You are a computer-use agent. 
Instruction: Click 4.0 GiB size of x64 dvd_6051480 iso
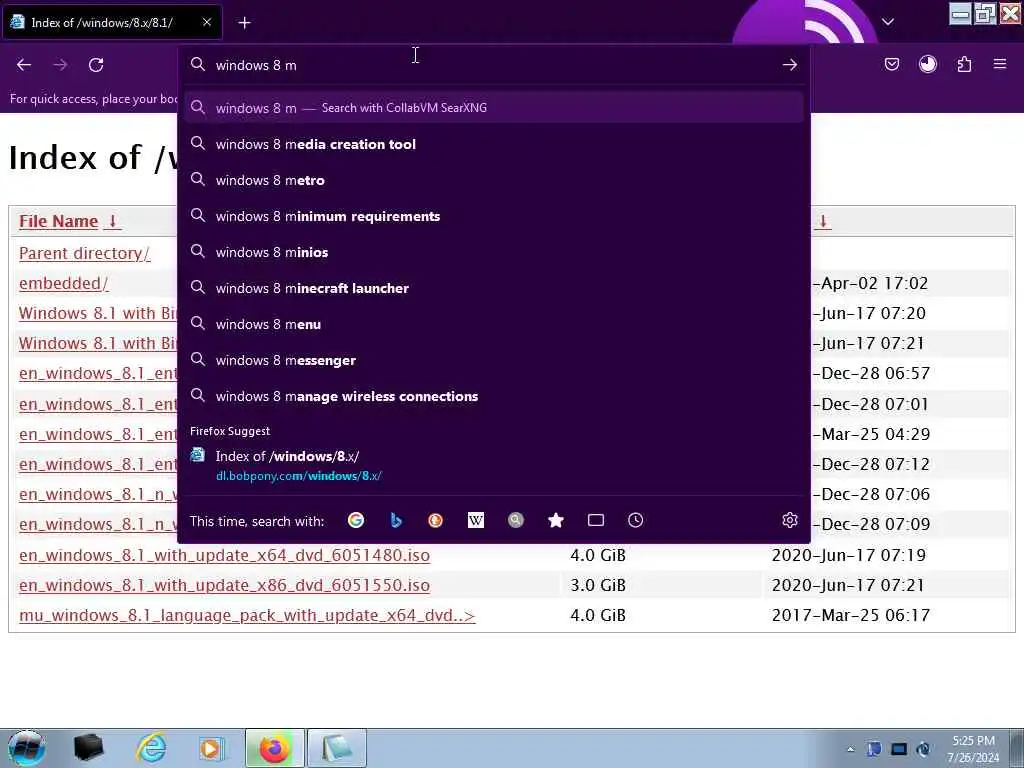(598, 555)
